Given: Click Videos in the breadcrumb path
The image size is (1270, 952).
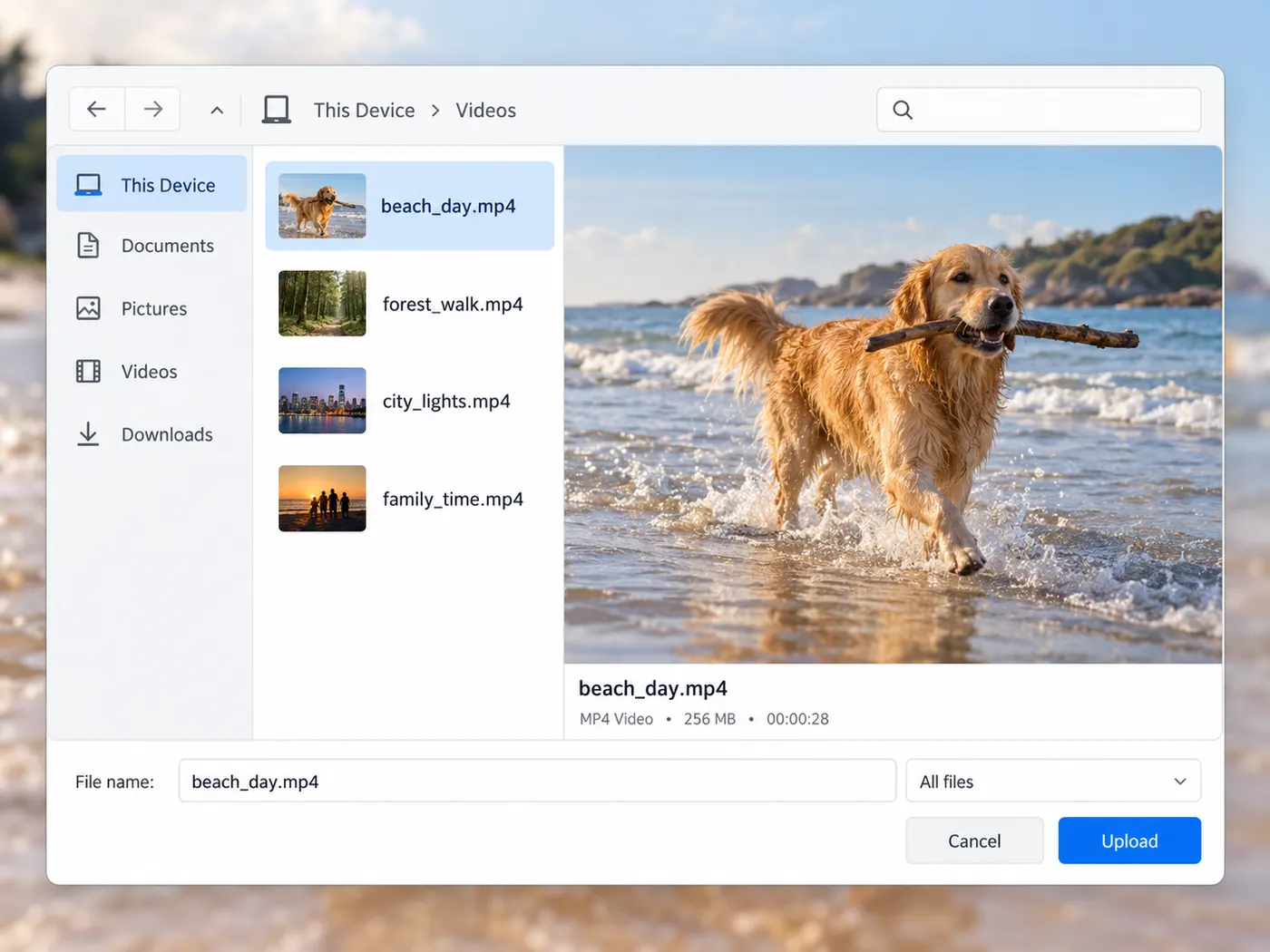Looking at the screenshot, I should click(x=485, y=111).
